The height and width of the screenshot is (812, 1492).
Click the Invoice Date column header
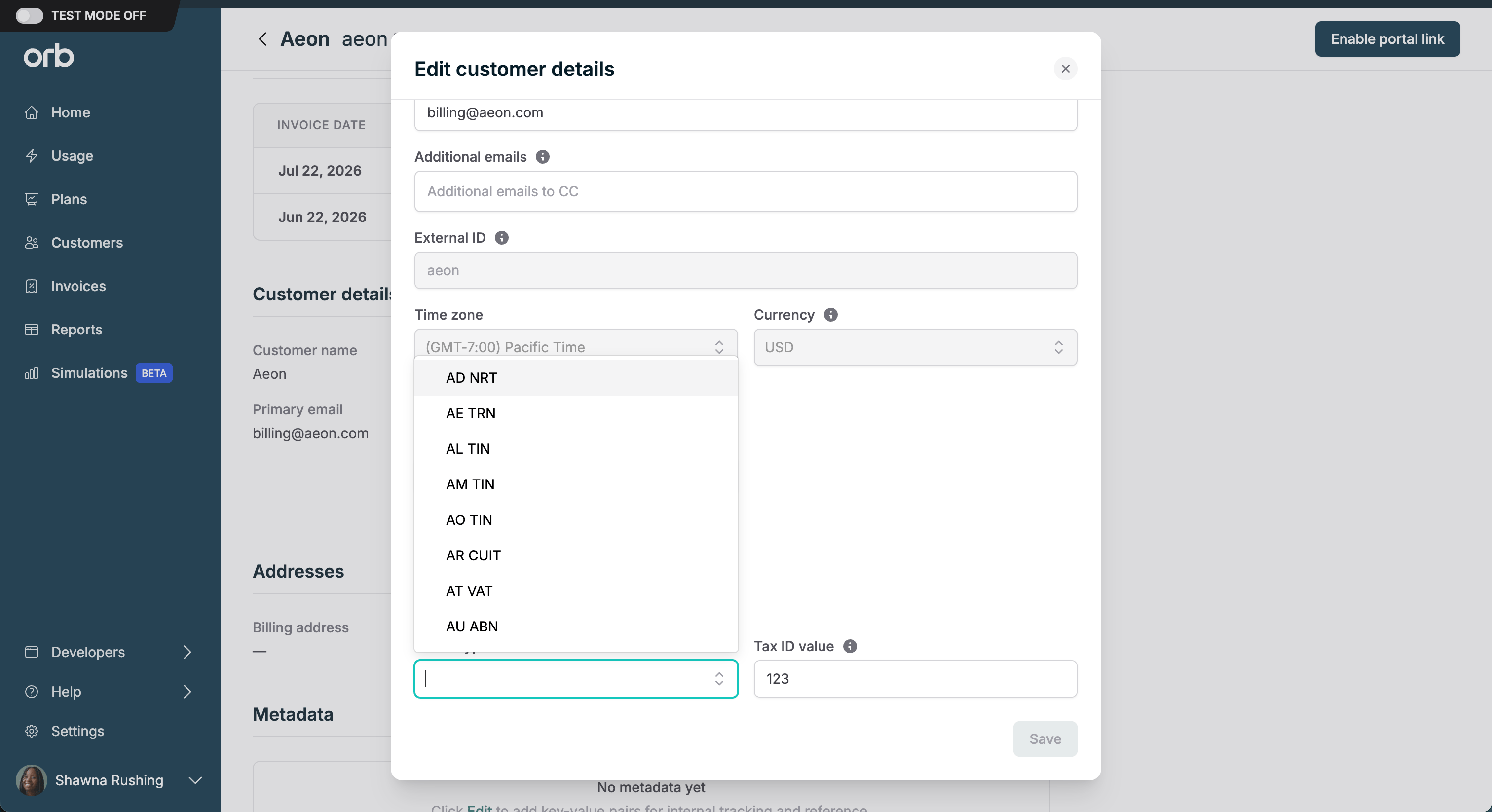pyautogui.click(x=321, y=125)
